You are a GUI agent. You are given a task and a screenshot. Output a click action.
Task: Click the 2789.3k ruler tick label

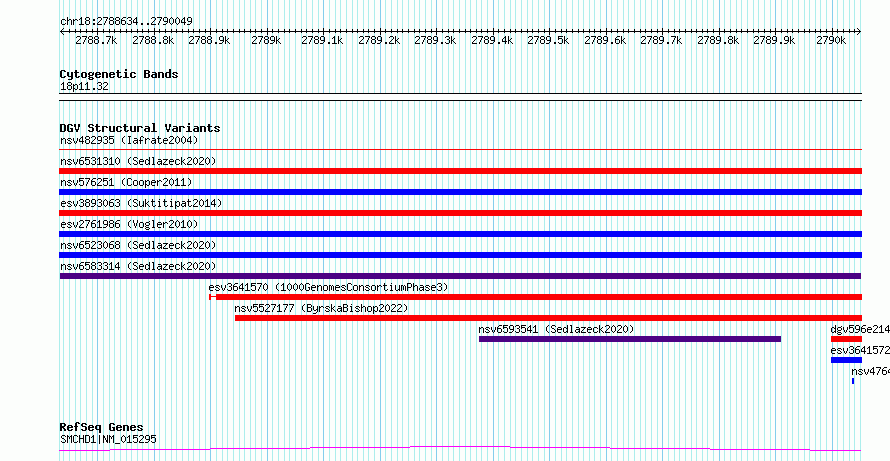click(435, 41)
